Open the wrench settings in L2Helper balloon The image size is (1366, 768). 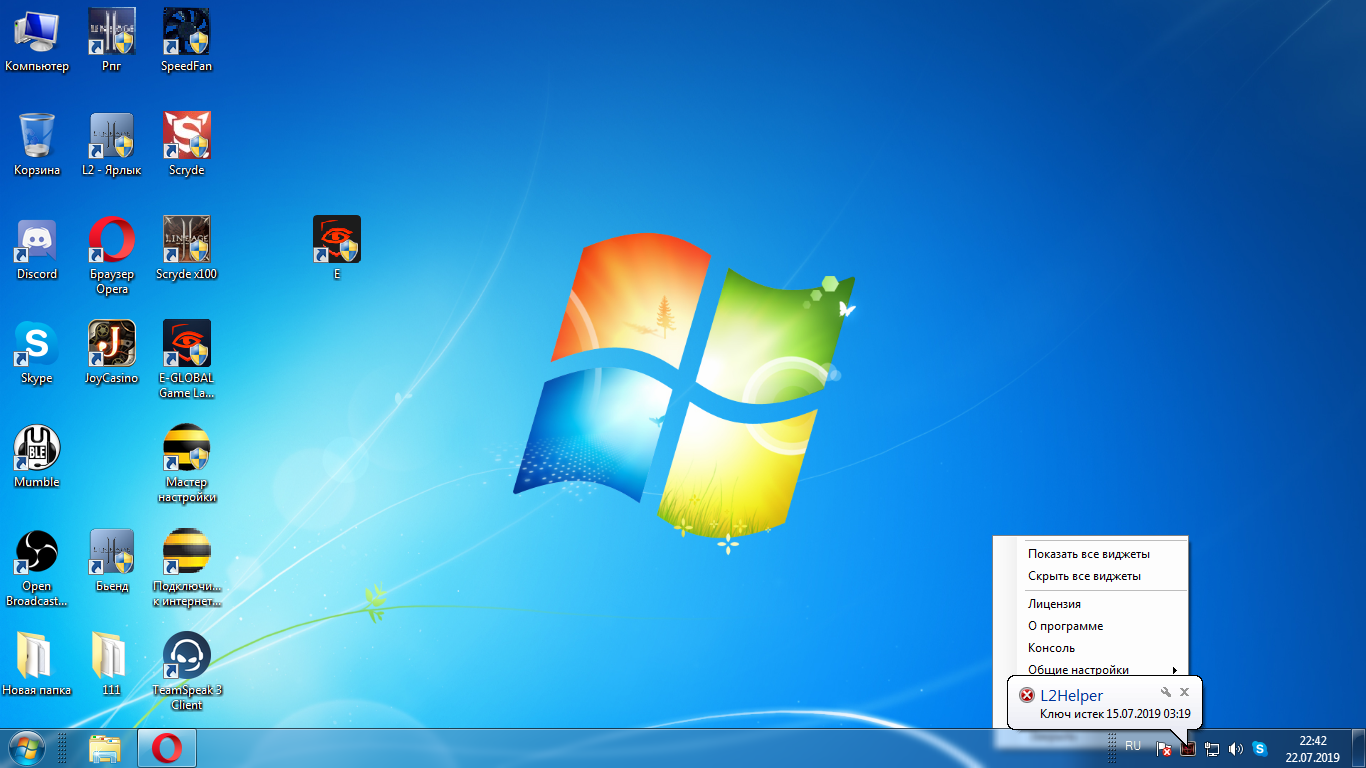(1165, 693)
